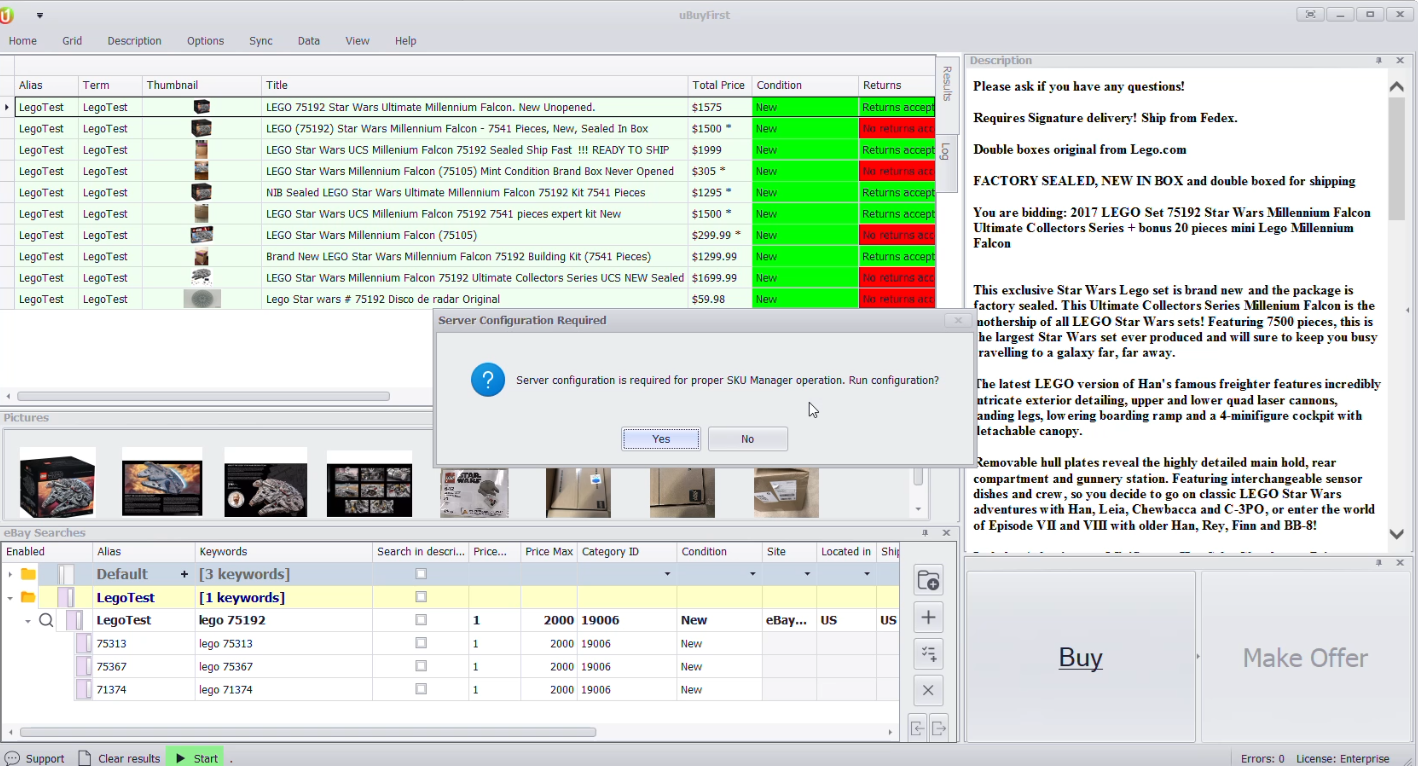The width and height of the screenshot is (1418, 766).
Task: Click the export arrow icon in eBay Searches
Action: 939,728
